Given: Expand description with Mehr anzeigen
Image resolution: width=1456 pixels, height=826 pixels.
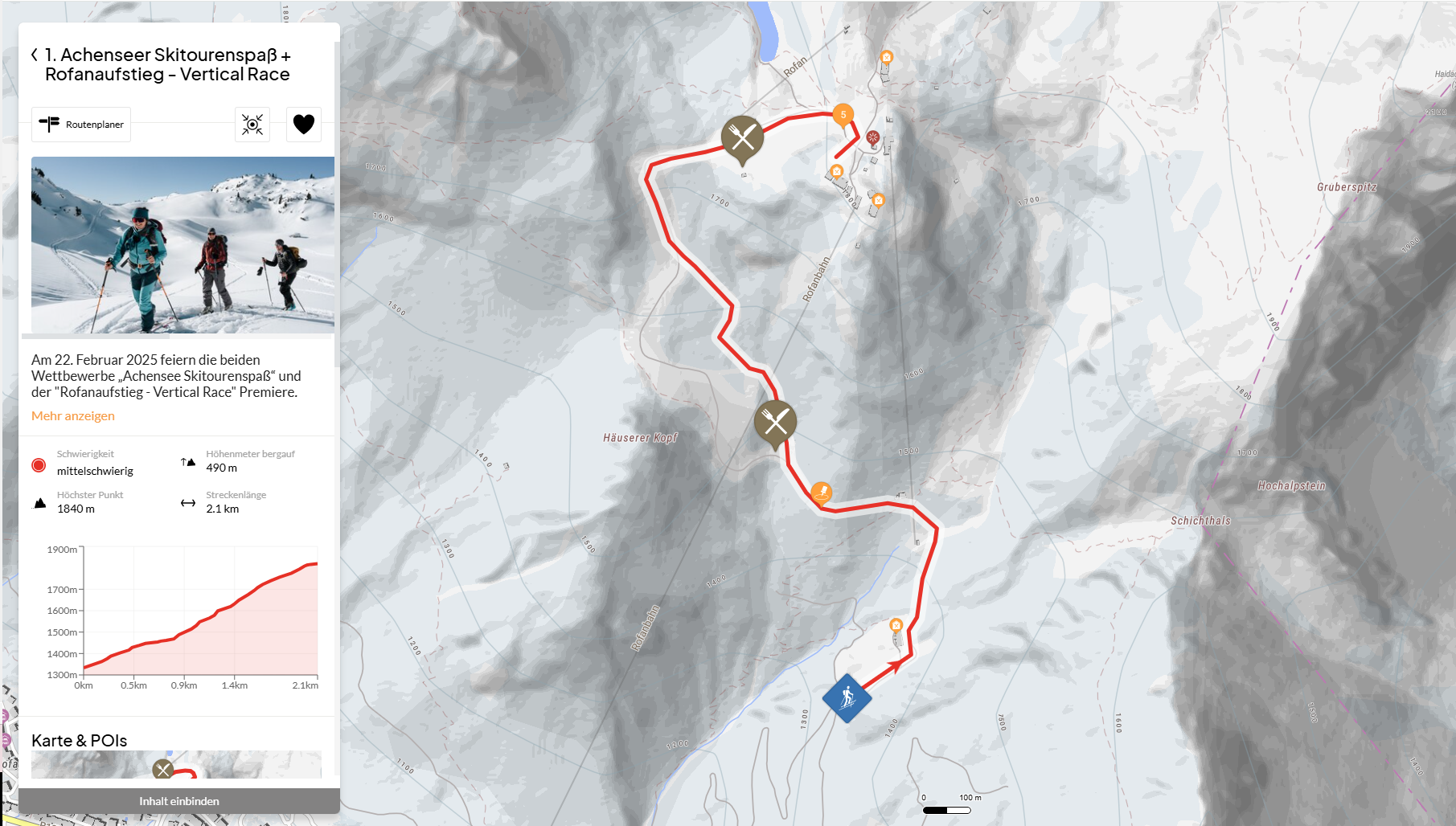Looking at the screenshot, I should 73,415.
